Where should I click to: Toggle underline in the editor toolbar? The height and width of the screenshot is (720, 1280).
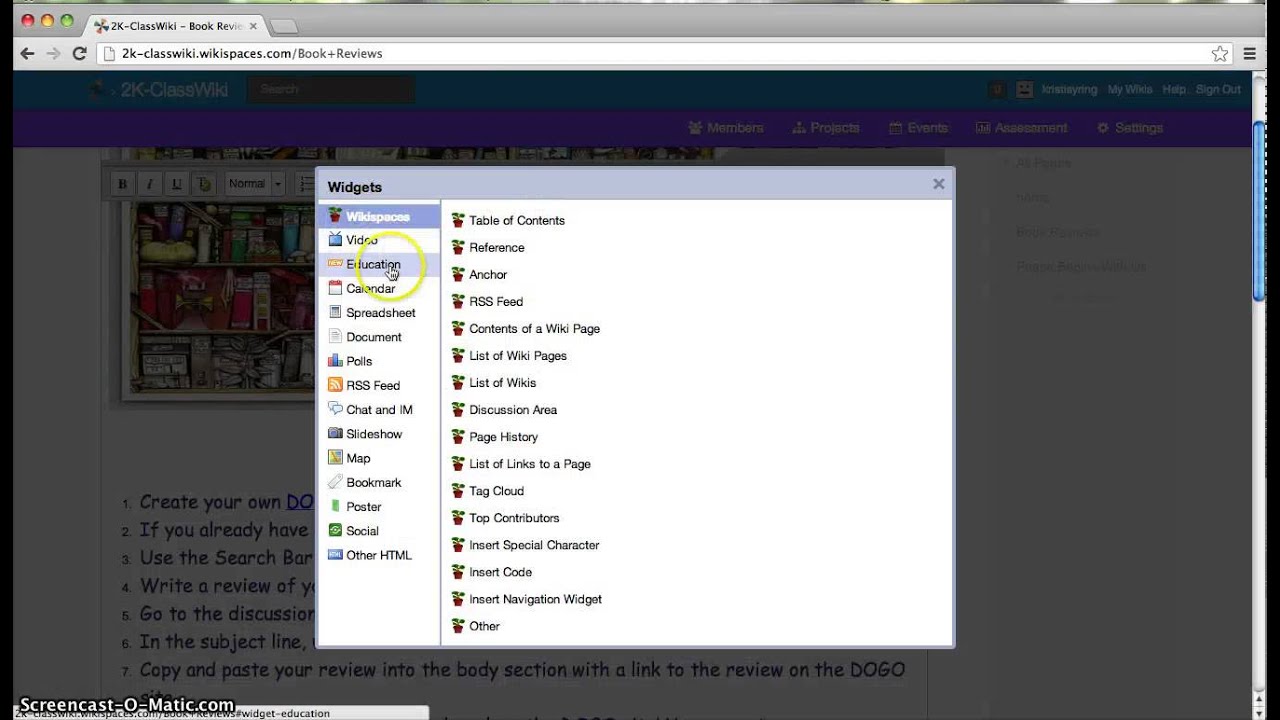tap(177, 184)
